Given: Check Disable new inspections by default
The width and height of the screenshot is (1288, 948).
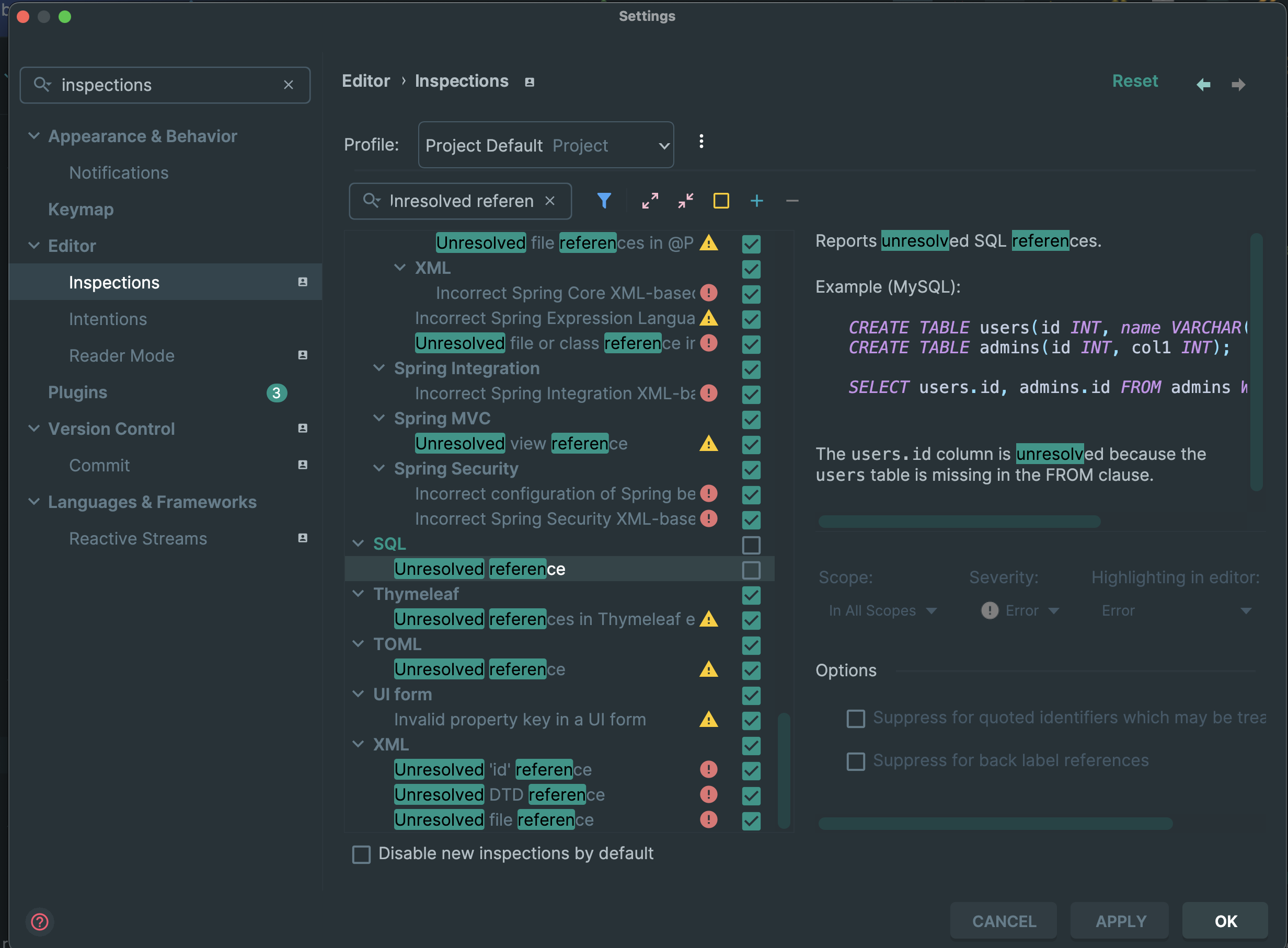Looking at the screenshot, I should [361, 854].
